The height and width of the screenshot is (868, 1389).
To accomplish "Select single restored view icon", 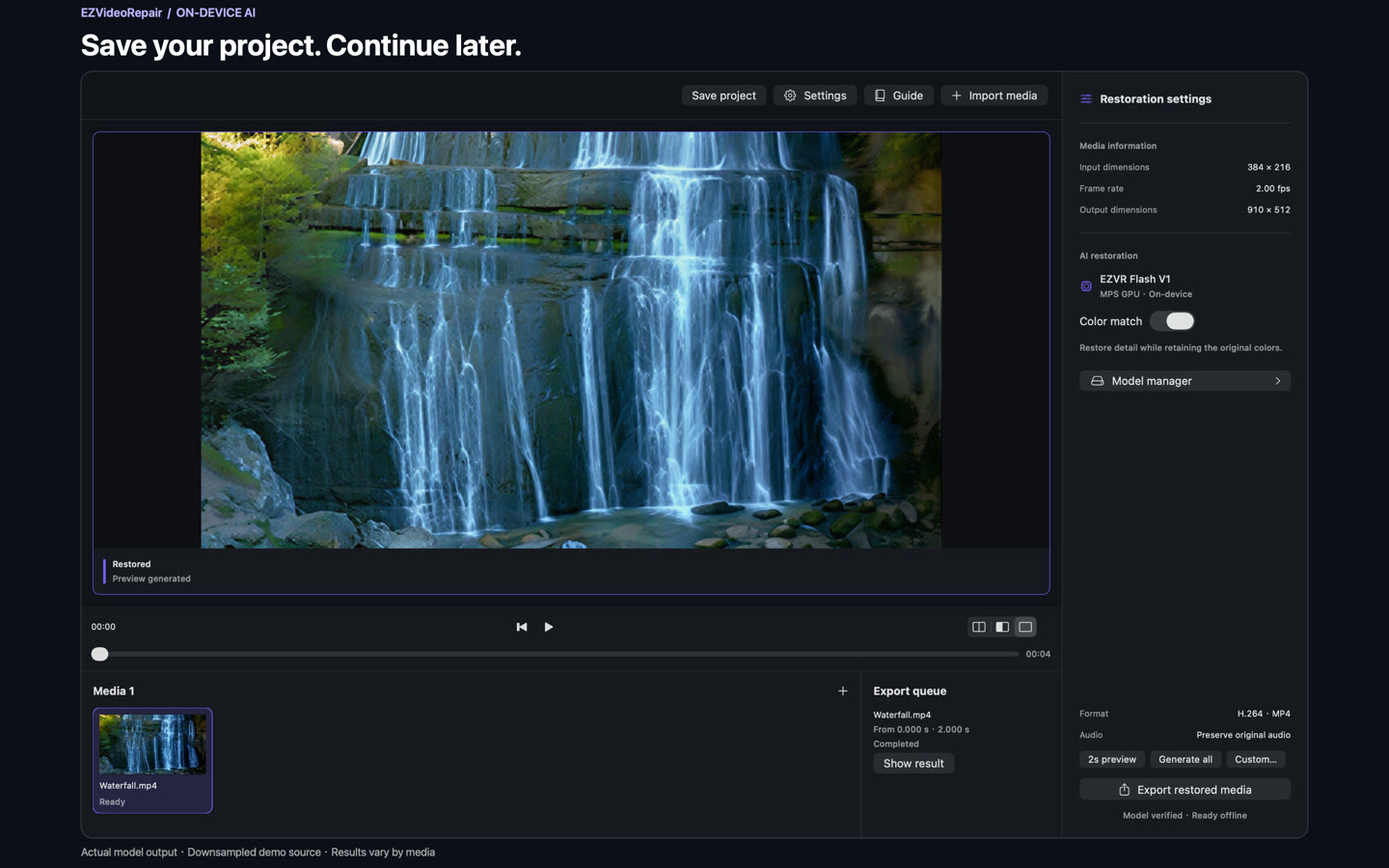I will [1025, 627].
